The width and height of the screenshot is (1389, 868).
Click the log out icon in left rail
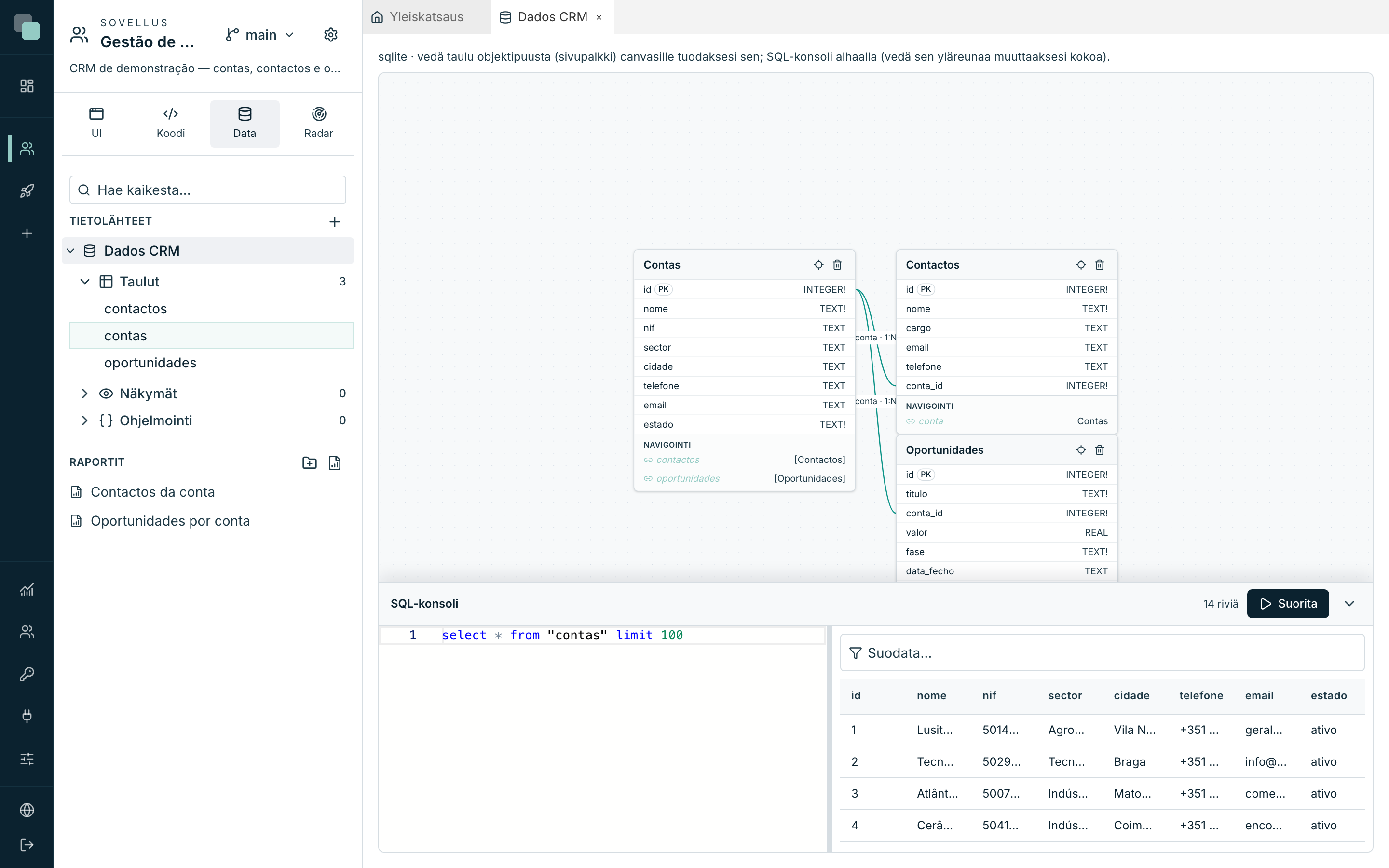coord(27,845)
